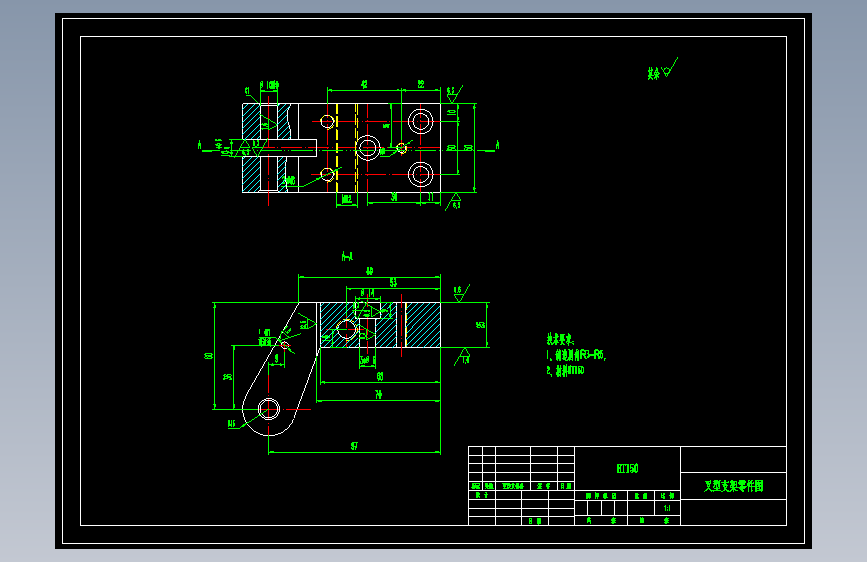Select the M12 dimension below top view
Viewport: 867px width, 562px height.
[347, 199]
